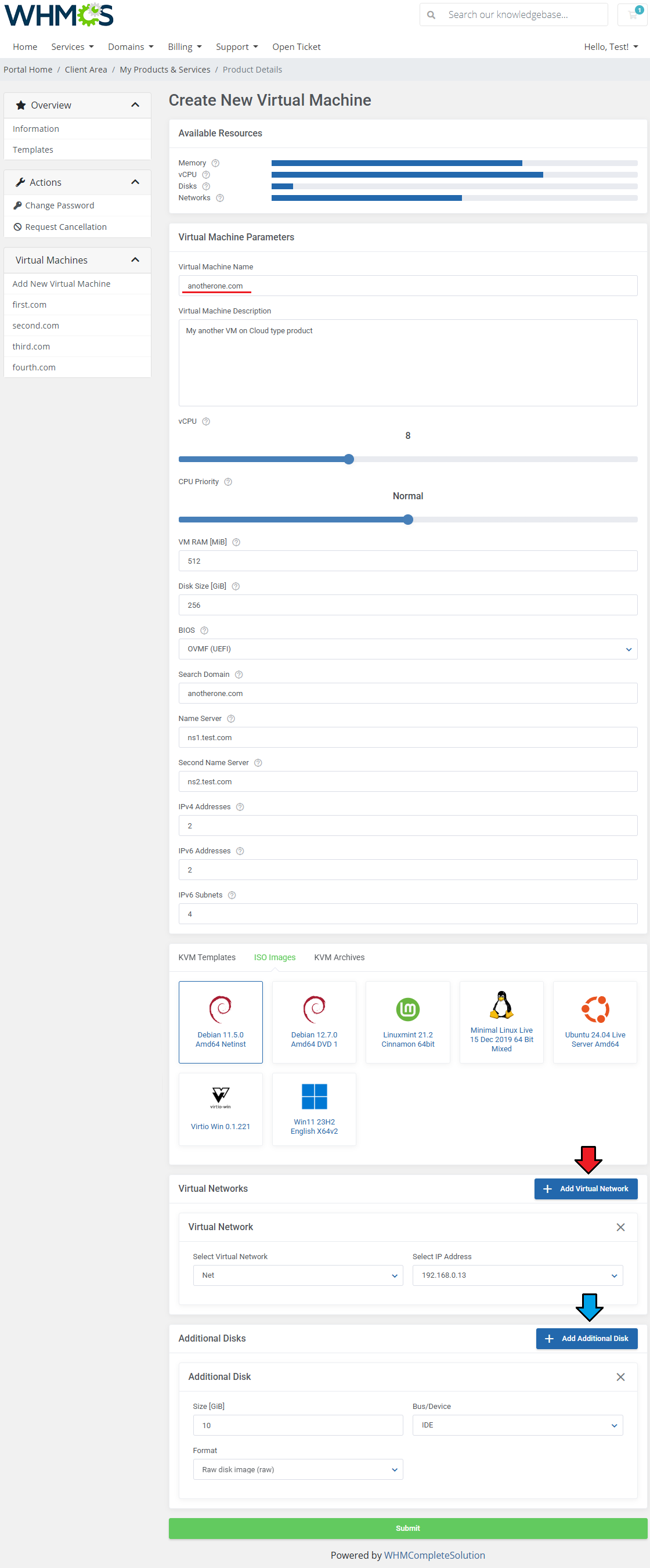This screenshot has height=1568, width=650.
Task: Click the knowledgebase search magnifier icon
Action: click(431, 15)
